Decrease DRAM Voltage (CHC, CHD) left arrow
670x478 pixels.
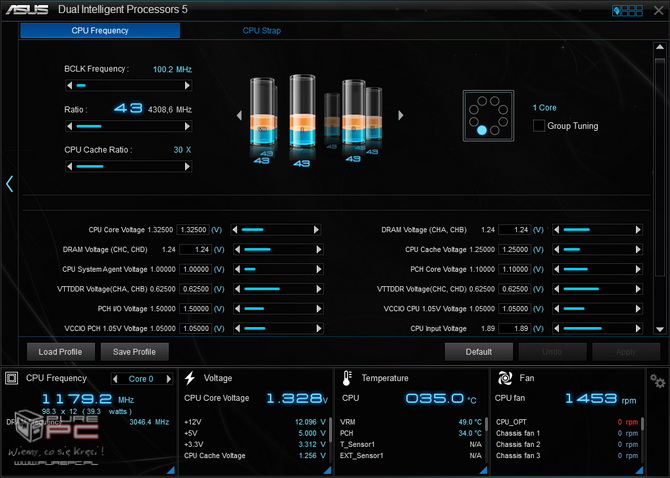pos(238,249)
